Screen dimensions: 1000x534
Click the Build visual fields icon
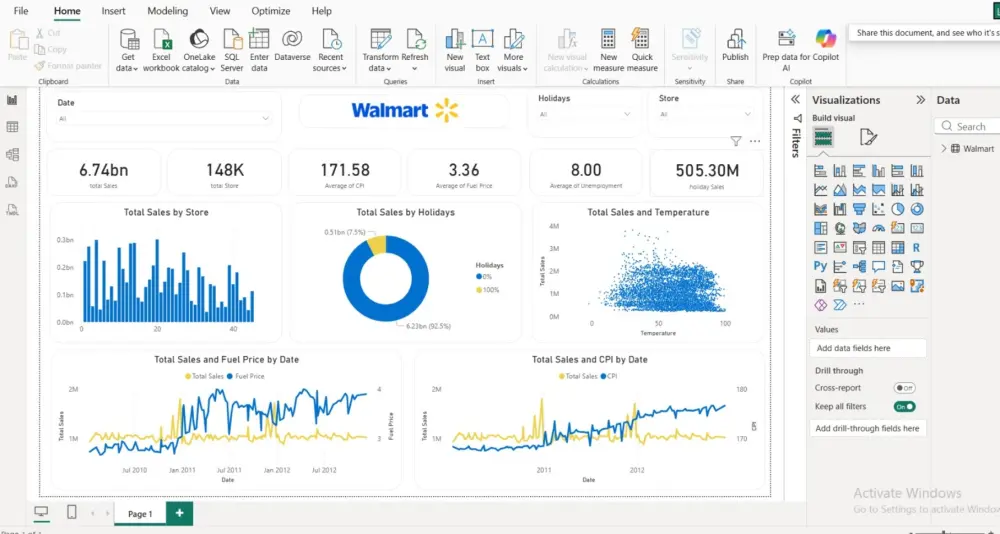(823, 137)
